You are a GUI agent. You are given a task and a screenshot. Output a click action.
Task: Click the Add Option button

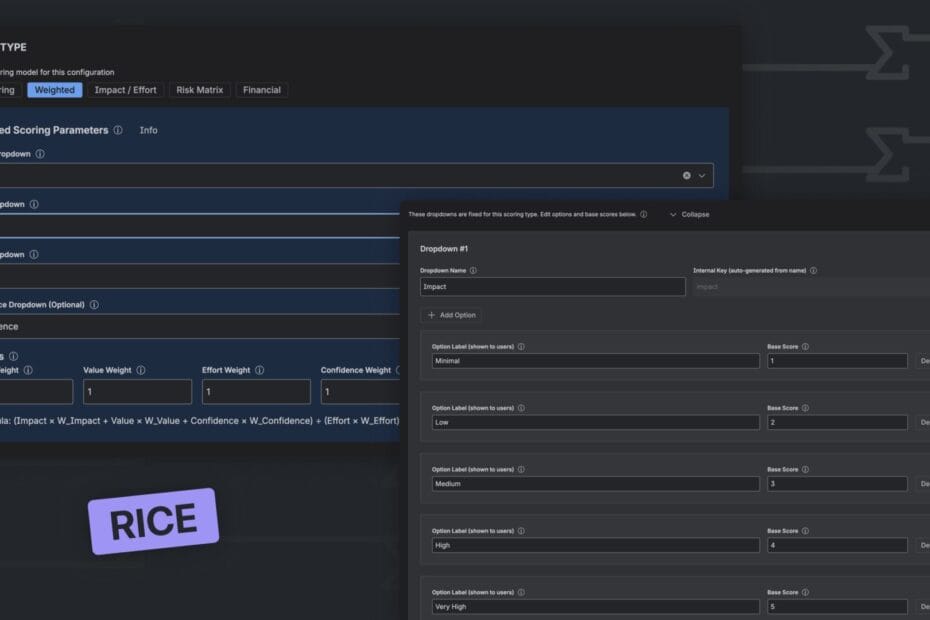(452, 315)
